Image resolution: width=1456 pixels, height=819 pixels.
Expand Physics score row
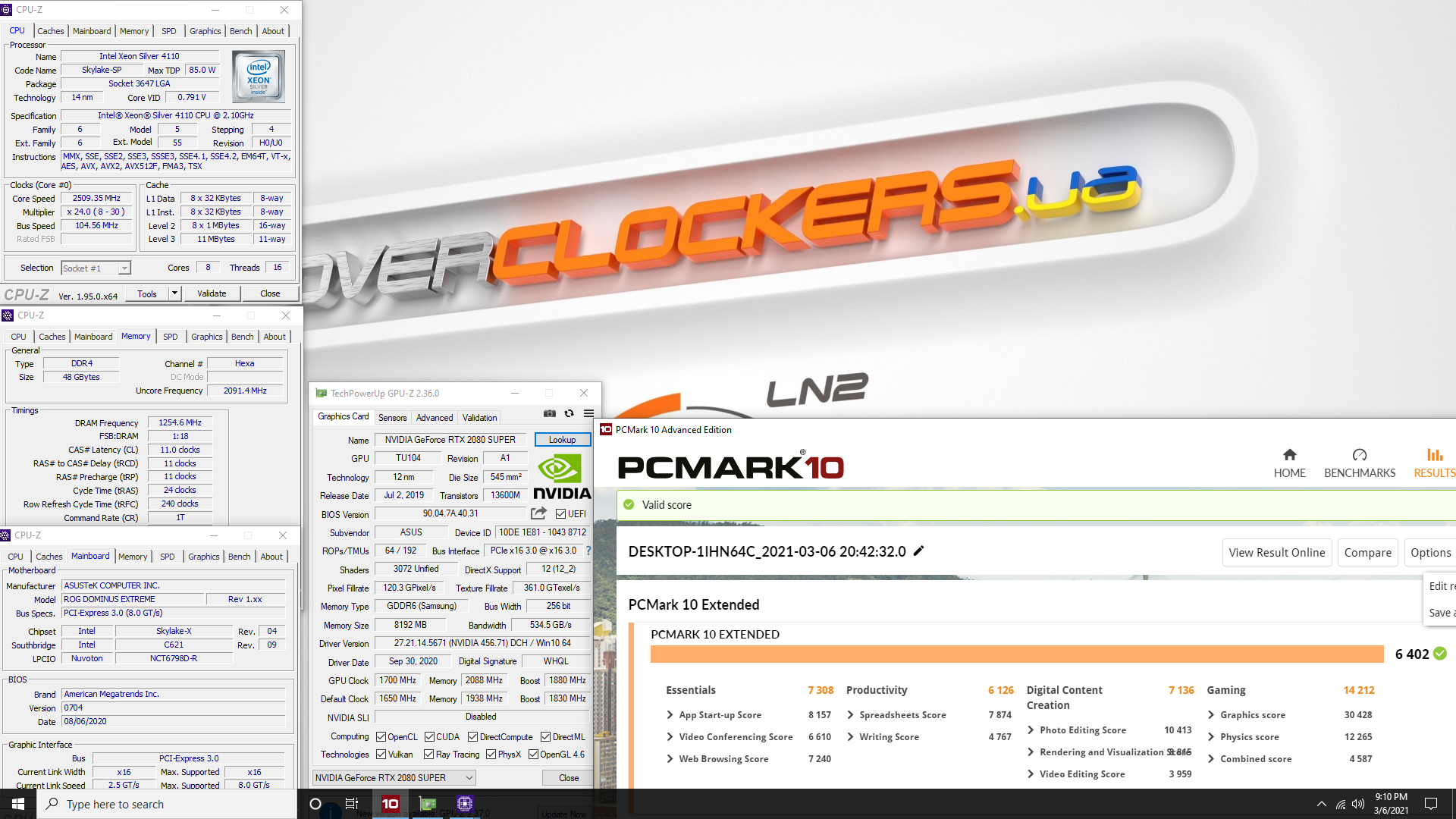1212,736
